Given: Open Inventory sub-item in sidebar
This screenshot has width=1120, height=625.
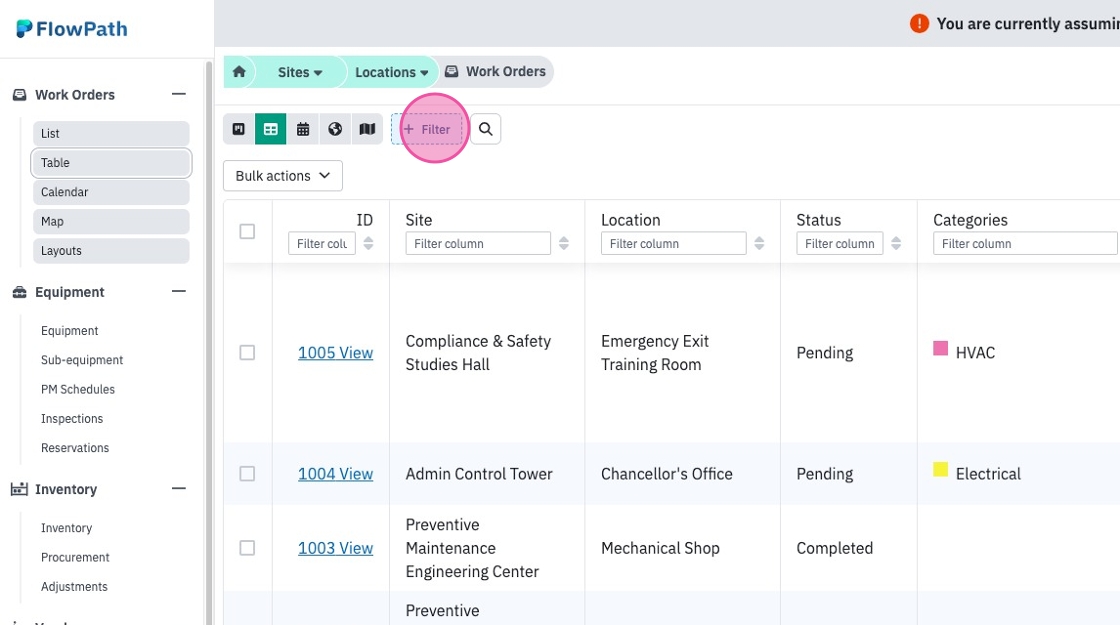Looking at the screenshot, I should 66,528.
